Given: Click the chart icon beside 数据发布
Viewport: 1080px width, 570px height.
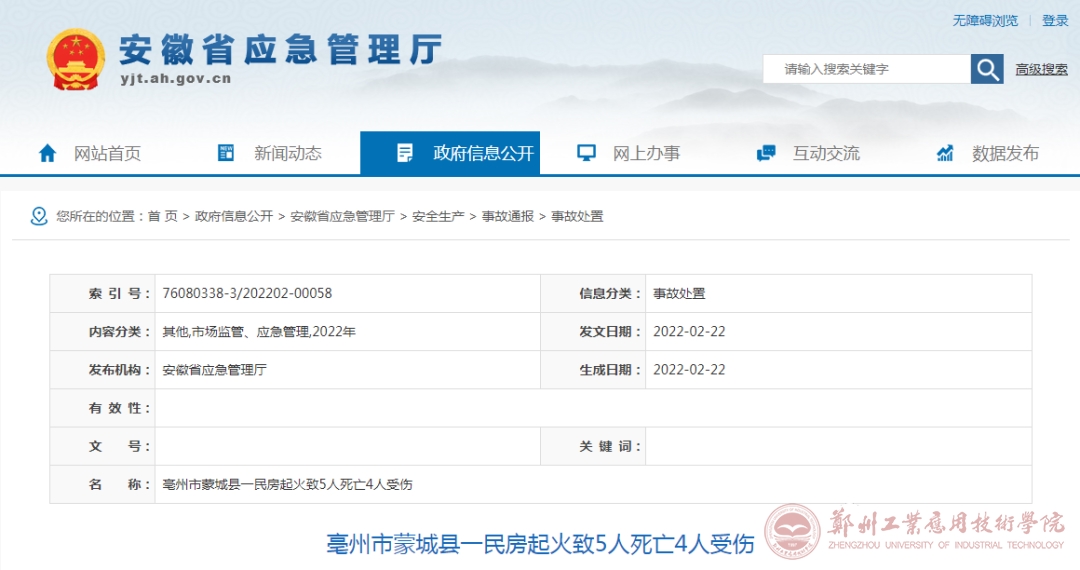Looking at the screenshot, I should pos(945,153).
